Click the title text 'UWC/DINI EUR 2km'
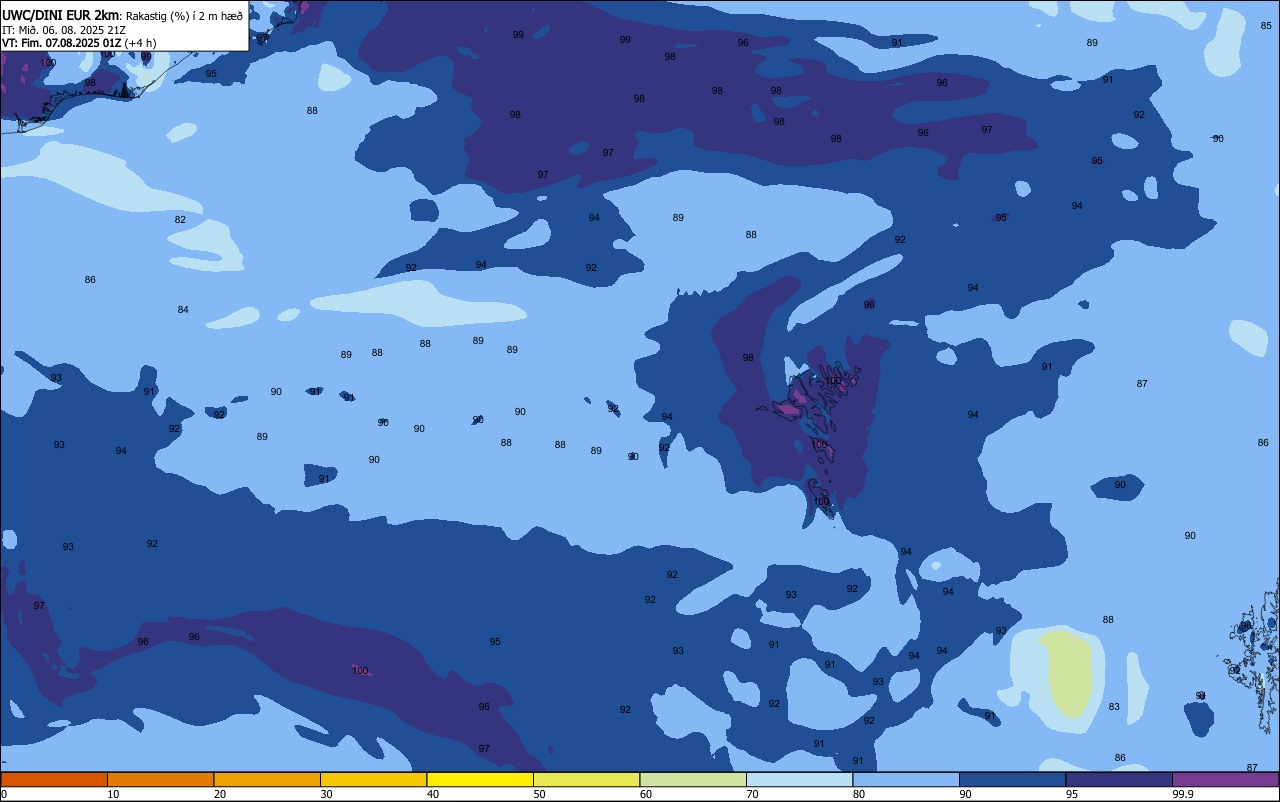The image size is (1280, 802). click(x=61, y=15)
